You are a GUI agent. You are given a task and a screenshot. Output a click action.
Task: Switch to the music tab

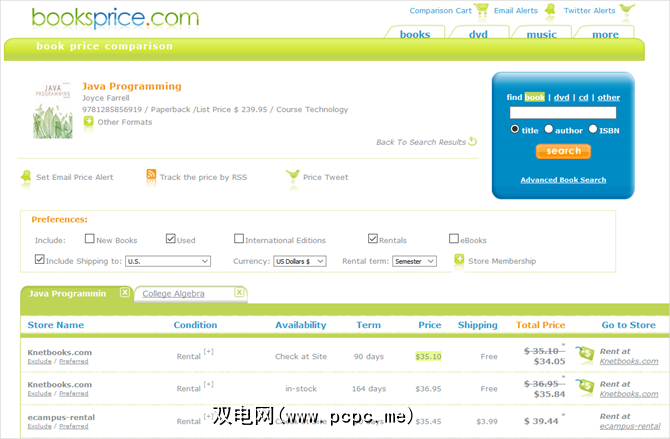tap(541, 33)
